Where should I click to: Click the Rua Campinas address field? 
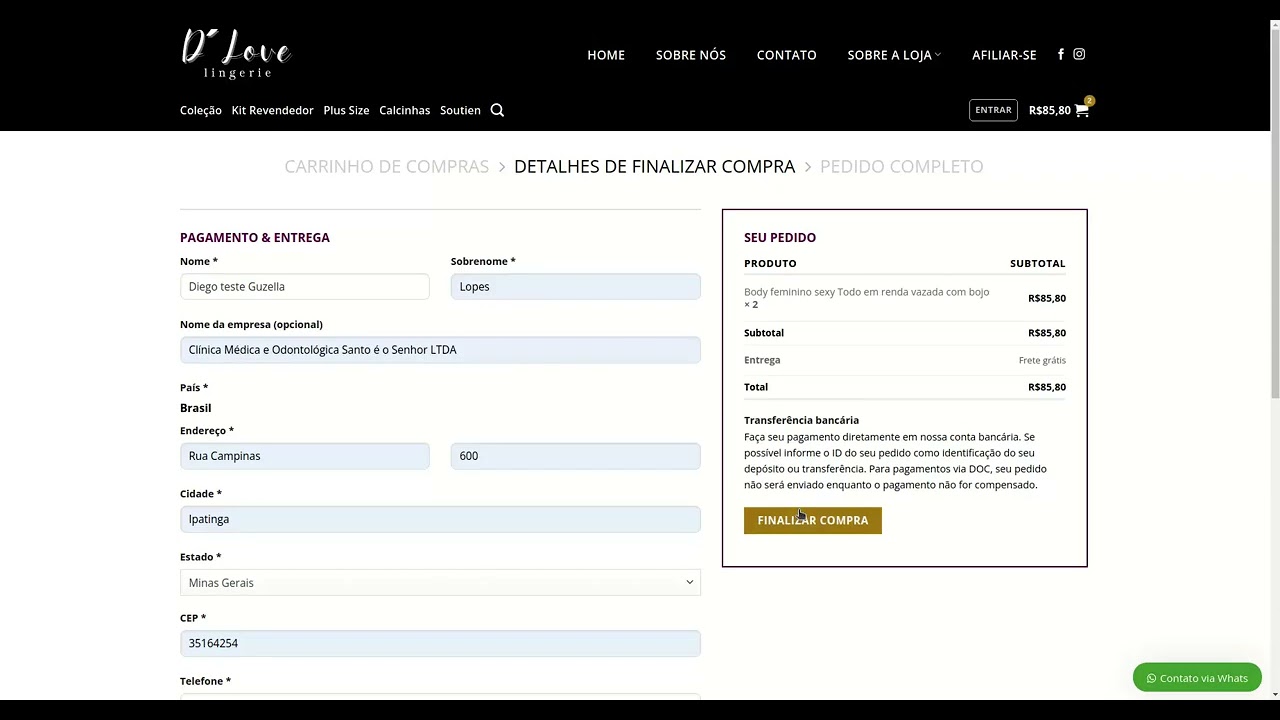[305, 455]
